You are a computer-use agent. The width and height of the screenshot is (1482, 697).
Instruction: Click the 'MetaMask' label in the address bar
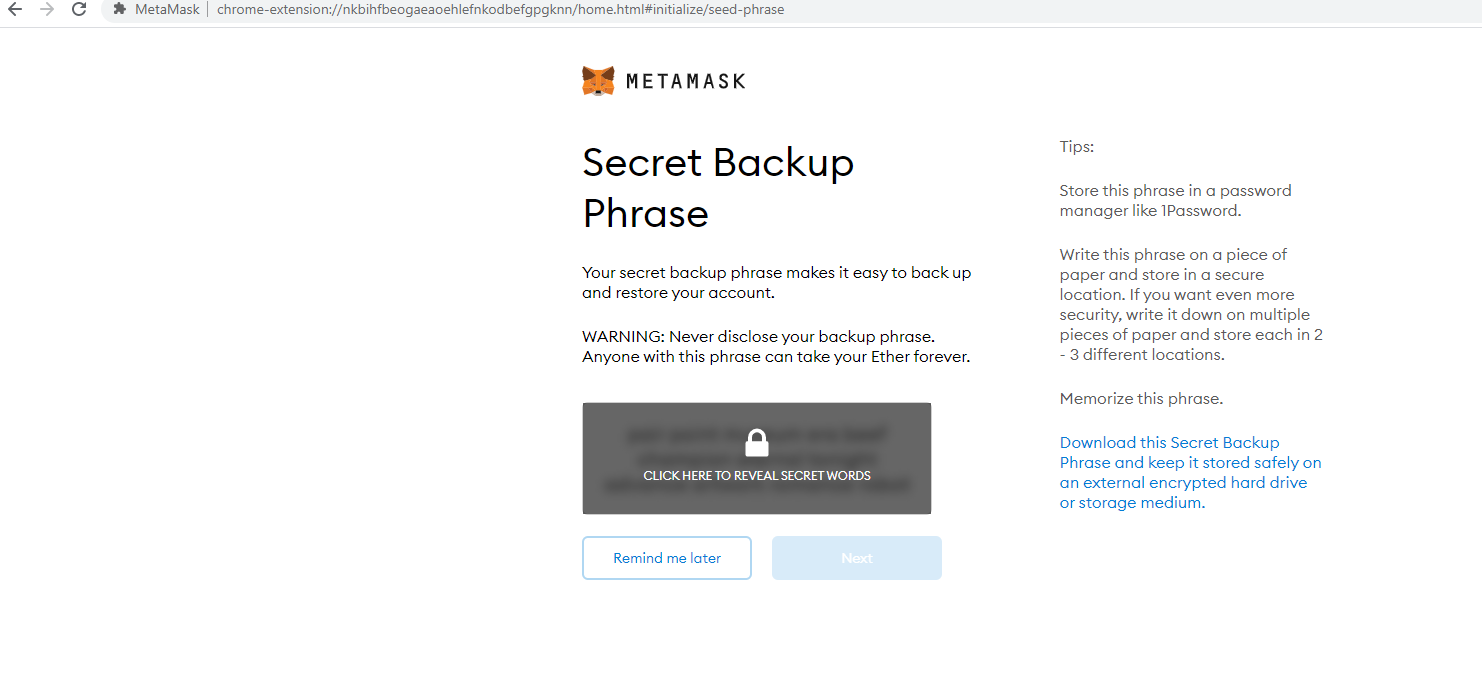pyautogui.click(x=167, y=9)
